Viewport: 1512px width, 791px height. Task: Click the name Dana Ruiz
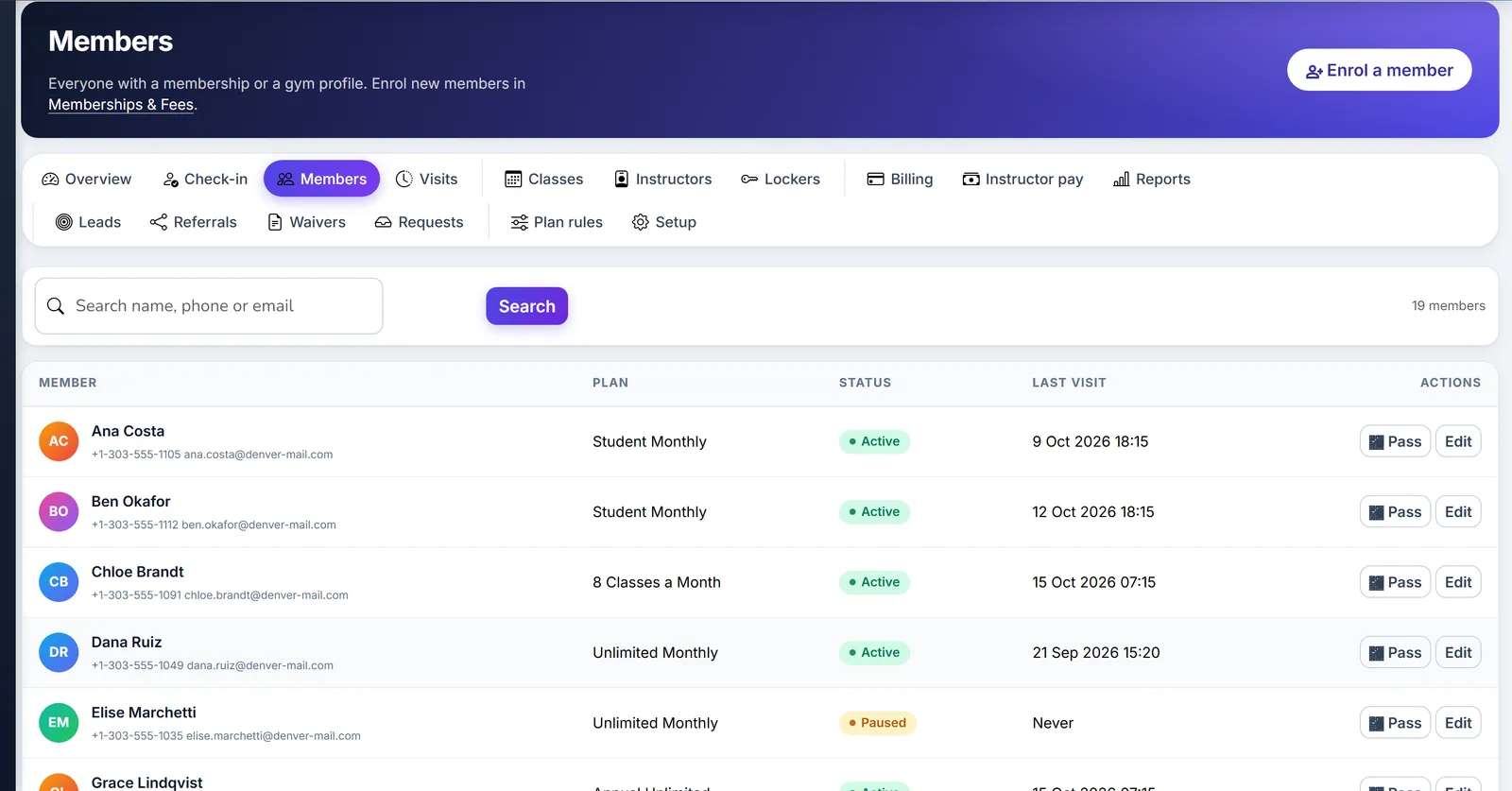point(127,643)
